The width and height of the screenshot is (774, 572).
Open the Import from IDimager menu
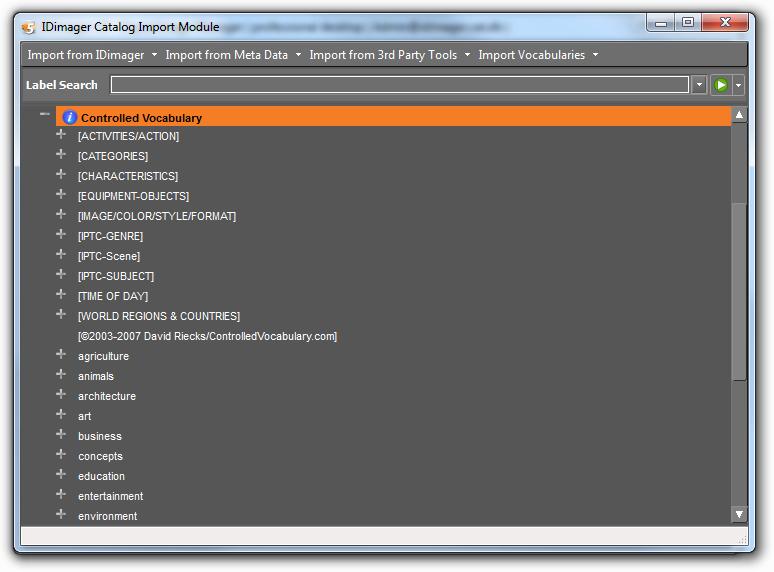(91, 55)
